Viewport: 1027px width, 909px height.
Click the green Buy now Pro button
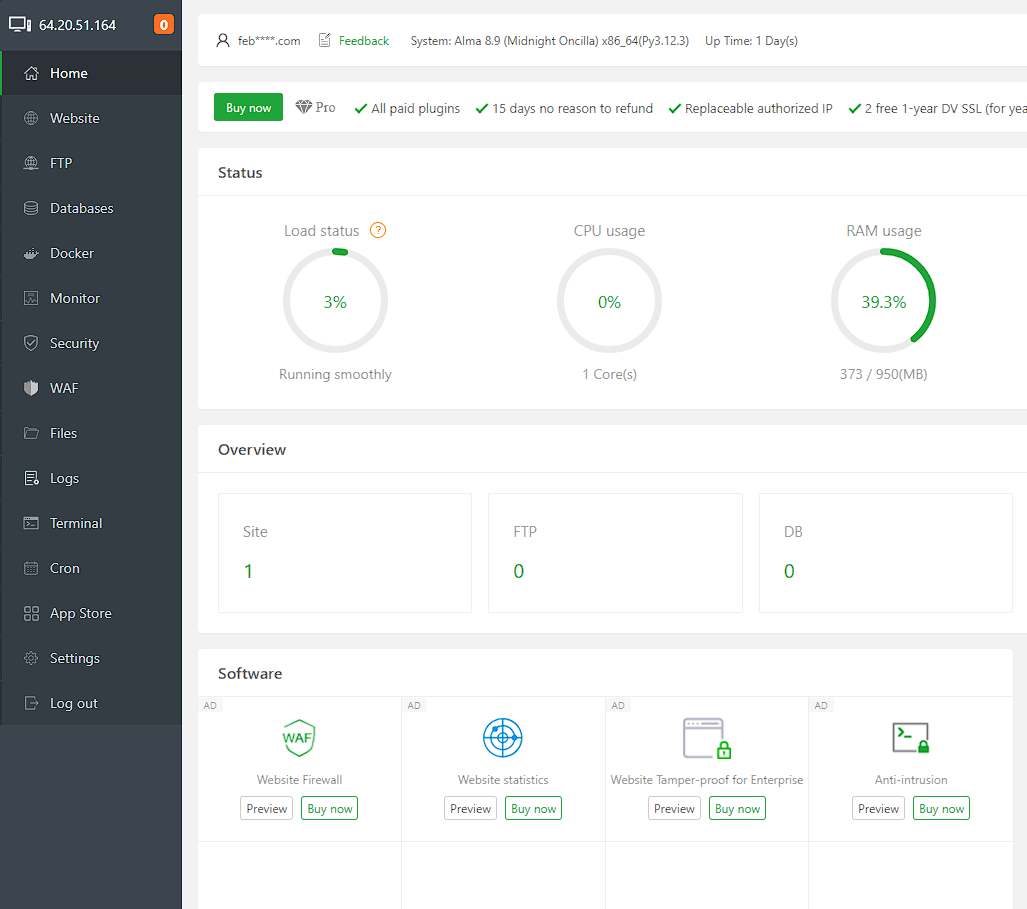(x=248, y=107)
